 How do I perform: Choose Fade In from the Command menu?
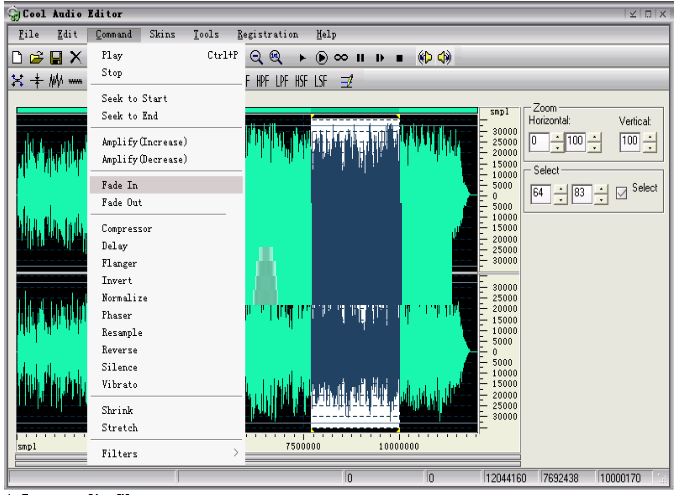[x=166, y=185]
